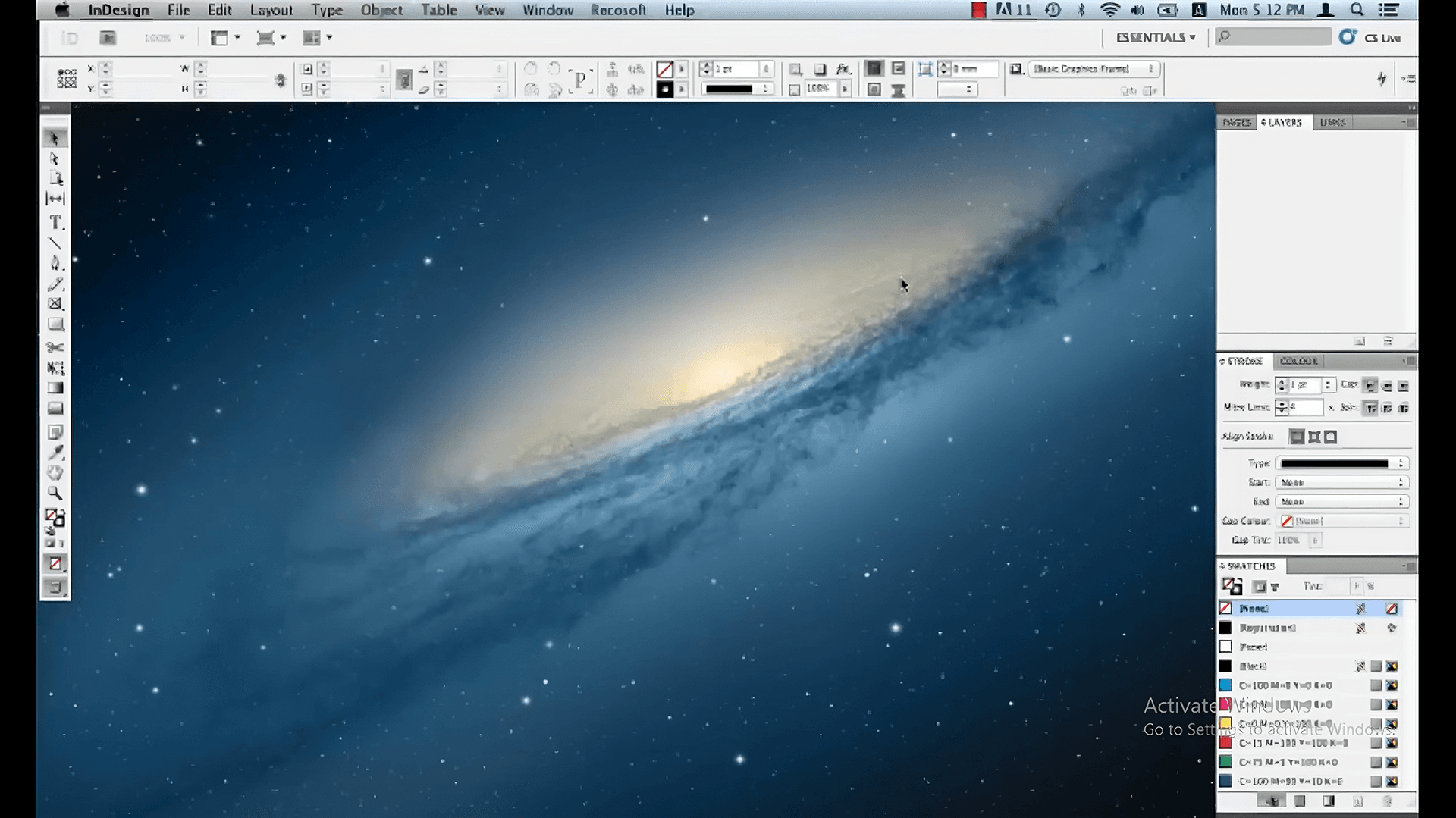
Task: Align stroke to center option
Action: pyautogui.click(x=1298, y=437)
